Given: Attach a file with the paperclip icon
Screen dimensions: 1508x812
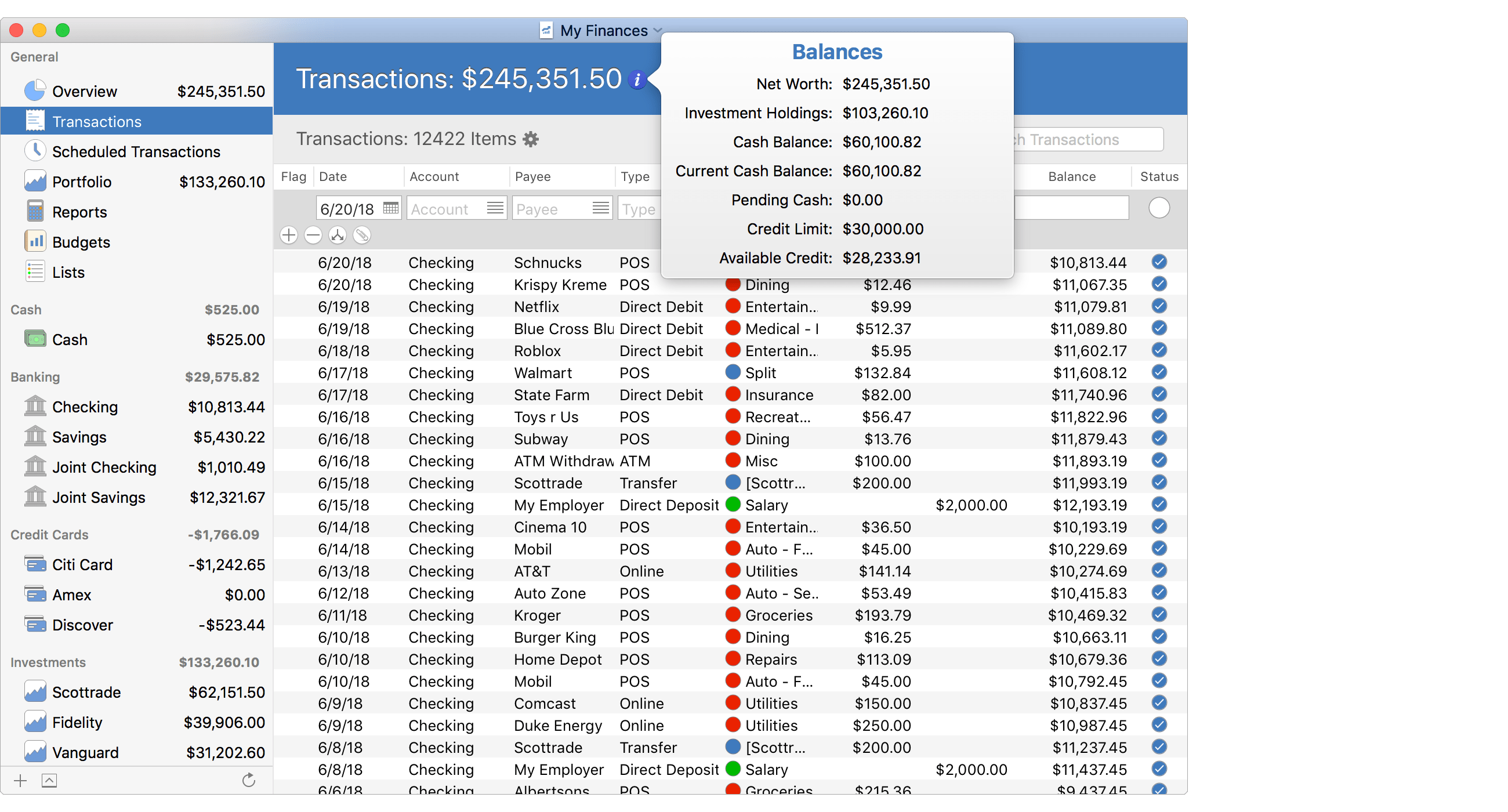Looking at the screenshot, I should pyautogui.click(x=363, y=235).
